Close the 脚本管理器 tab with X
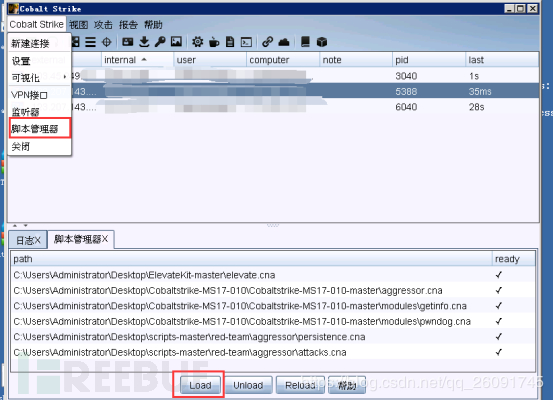The height and width of the screenshot is (401, 554). point(105,239)
